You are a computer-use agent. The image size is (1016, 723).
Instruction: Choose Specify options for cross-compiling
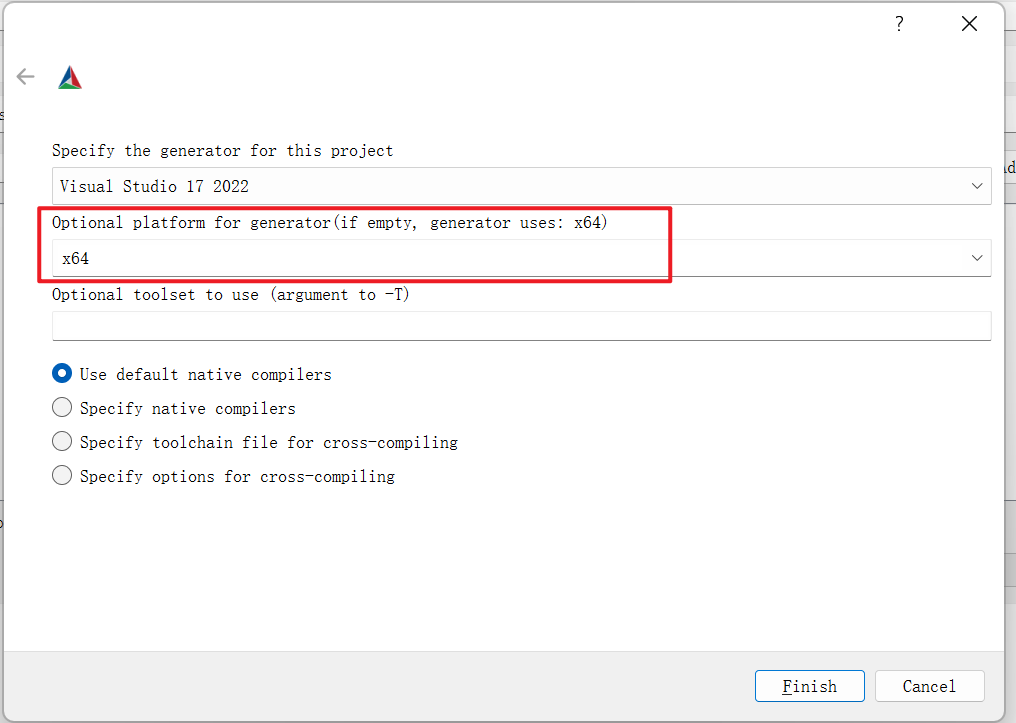(x=62, y=476)
